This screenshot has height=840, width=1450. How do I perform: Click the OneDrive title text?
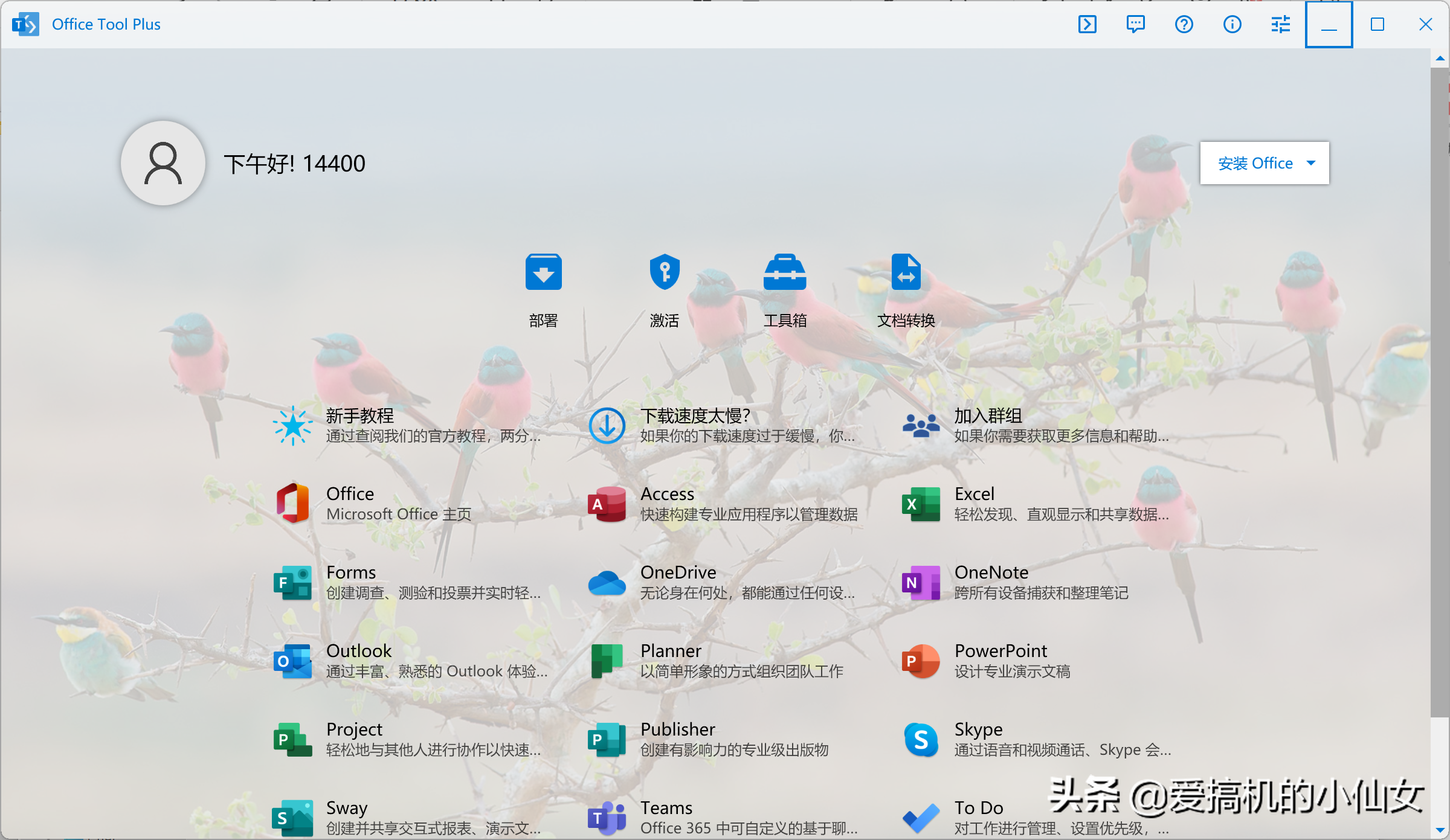(678, 572)
